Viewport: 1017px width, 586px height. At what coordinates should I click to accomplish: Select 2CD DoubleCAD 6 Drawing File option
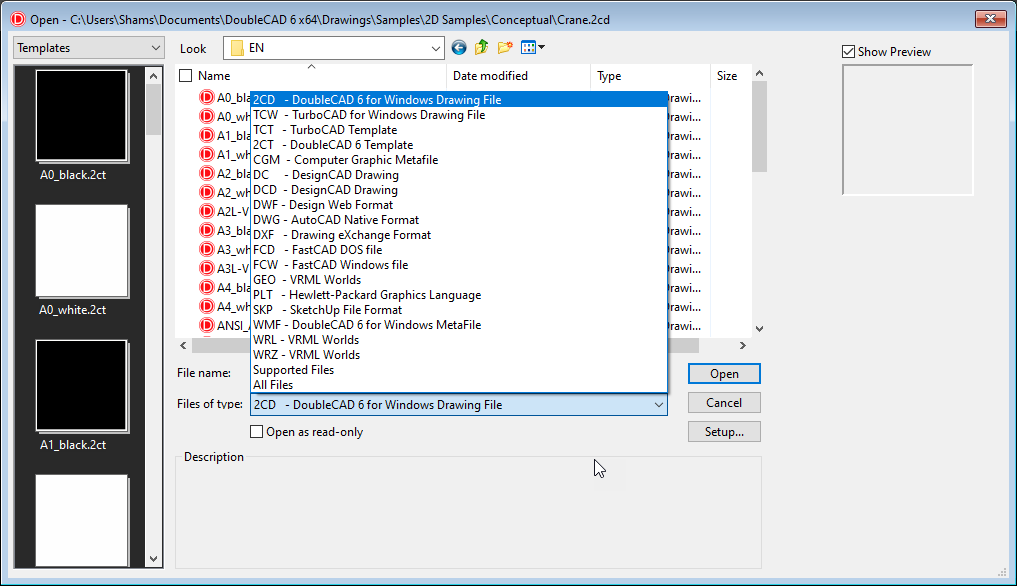click(x=459, y=100)
